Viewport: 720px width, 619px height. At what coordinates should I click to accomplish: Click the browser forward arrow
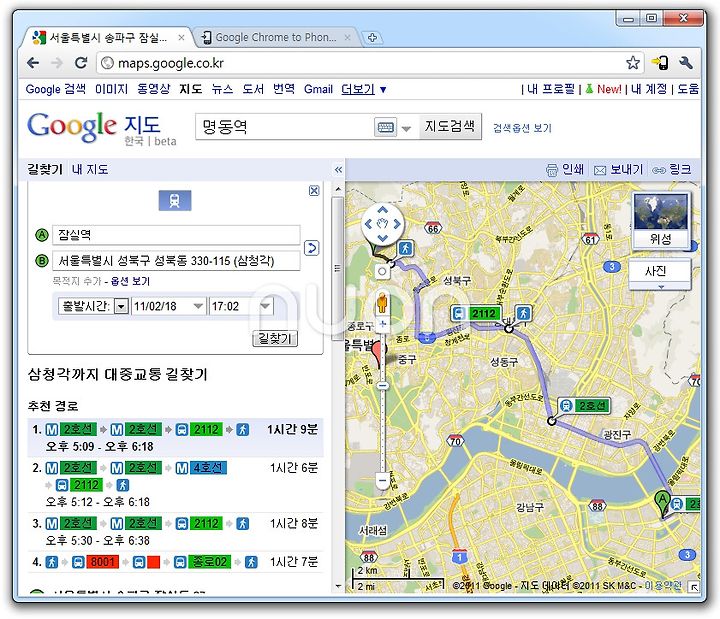tap(57, 62)
